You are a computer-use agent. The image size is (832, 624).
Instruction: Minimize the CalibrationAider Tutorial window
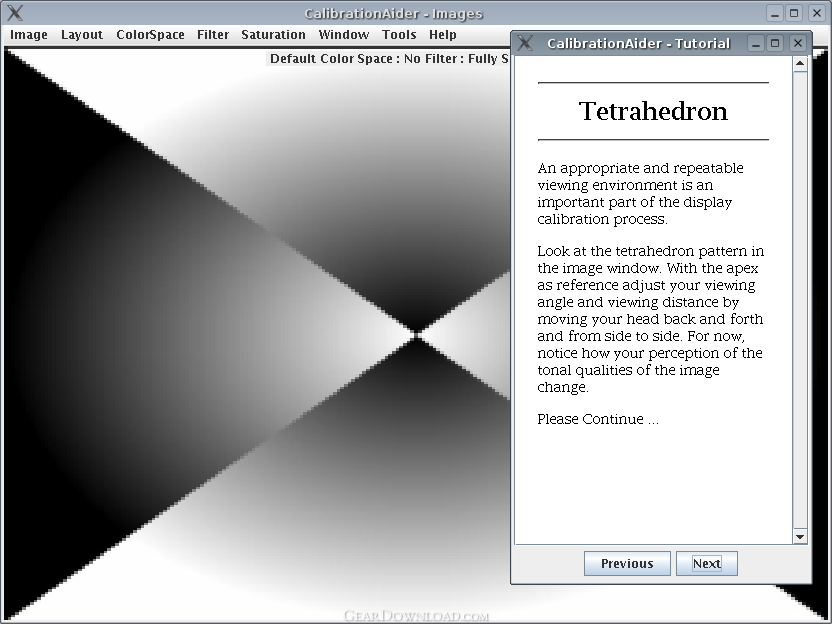pos(756,43)
